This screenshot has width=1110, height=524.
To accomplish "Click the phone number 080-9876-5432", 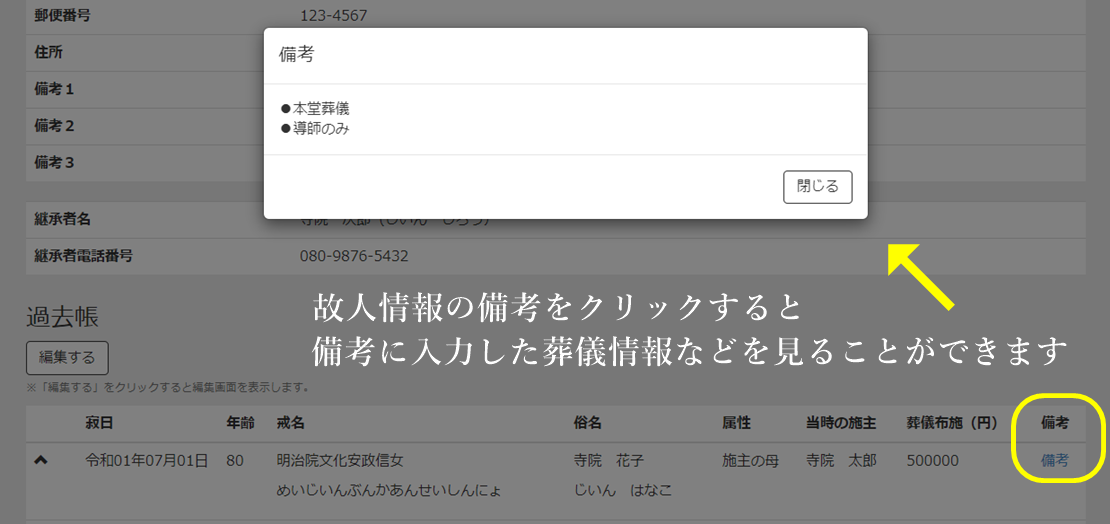I will (354, 256).
